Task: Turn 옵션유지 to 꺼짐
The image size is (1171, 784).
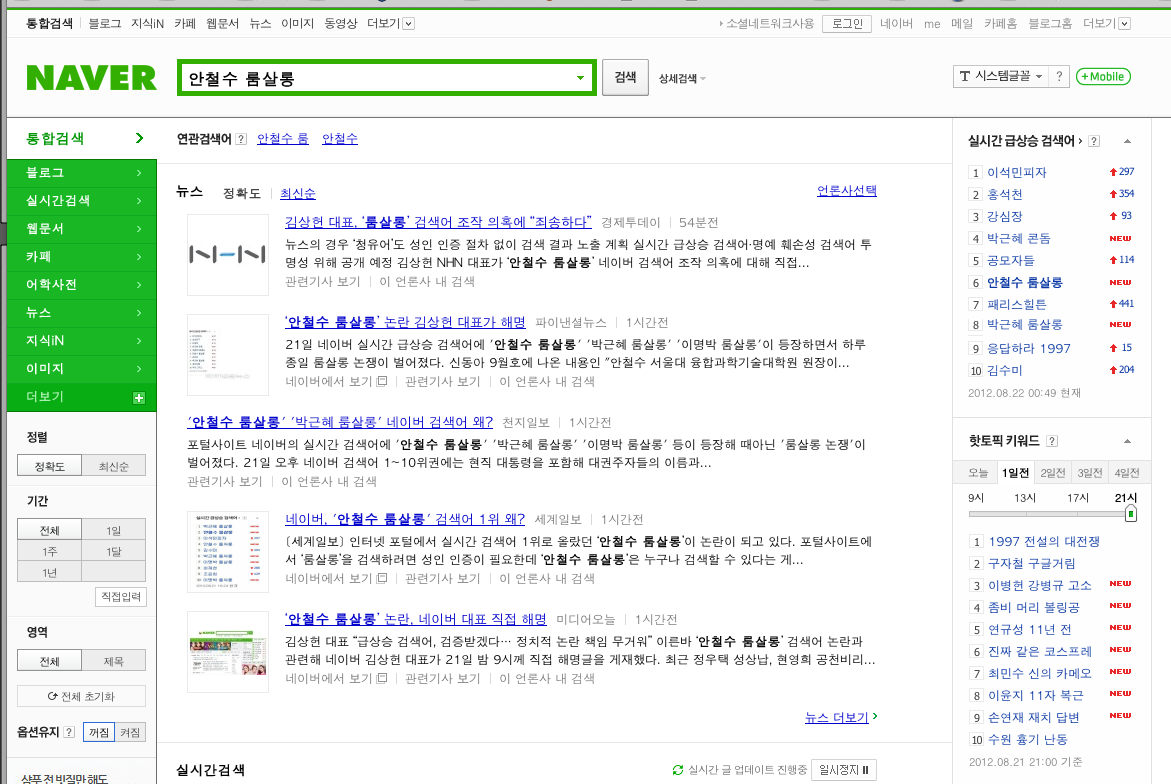Action: coord(99,732)
